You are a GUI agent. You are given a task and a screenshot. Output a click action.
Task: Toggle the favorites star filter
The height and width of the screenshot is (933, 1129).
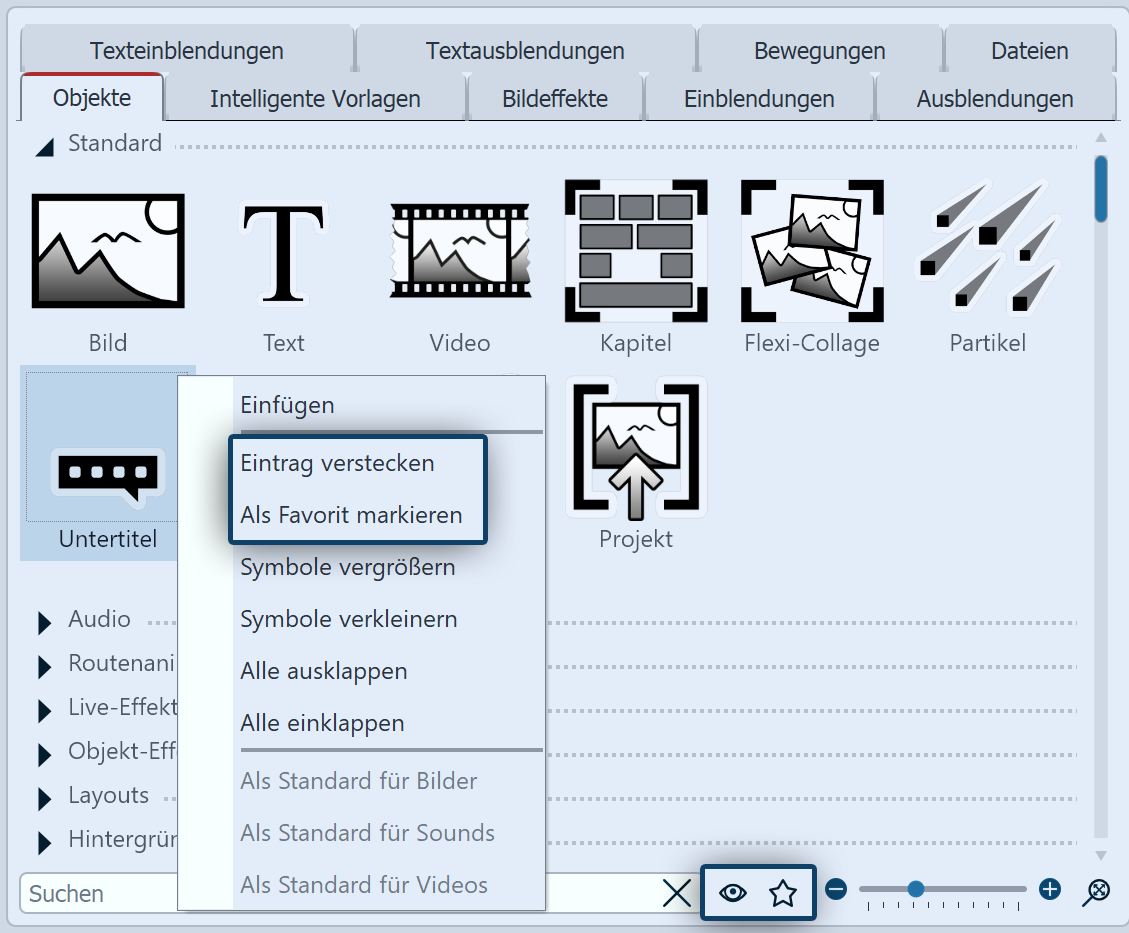click(x=783, y=891)
